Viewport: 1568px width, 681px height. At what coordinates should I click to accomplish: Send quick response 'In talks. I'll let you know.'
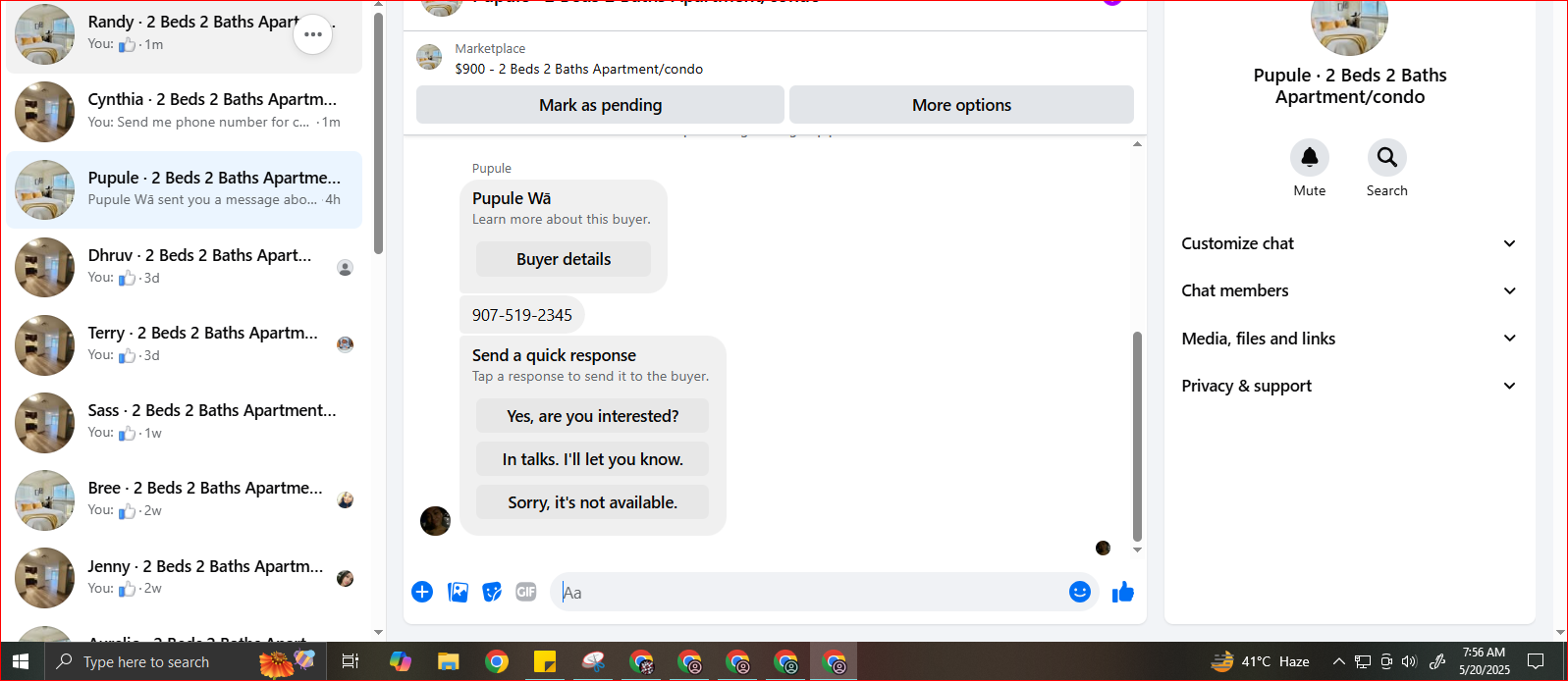click(592, 459)
